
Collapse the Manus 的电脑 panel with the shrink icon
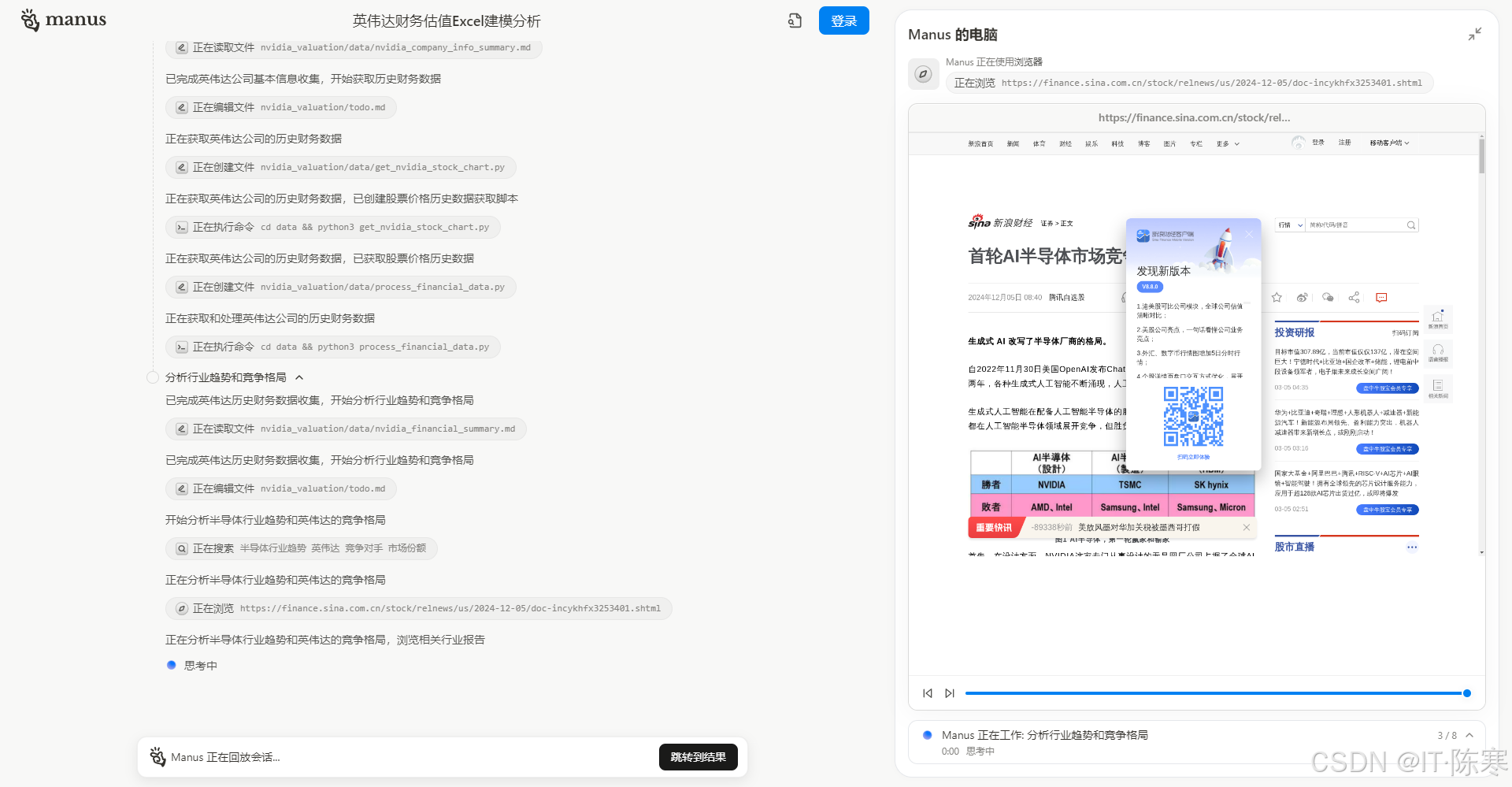1475,34
